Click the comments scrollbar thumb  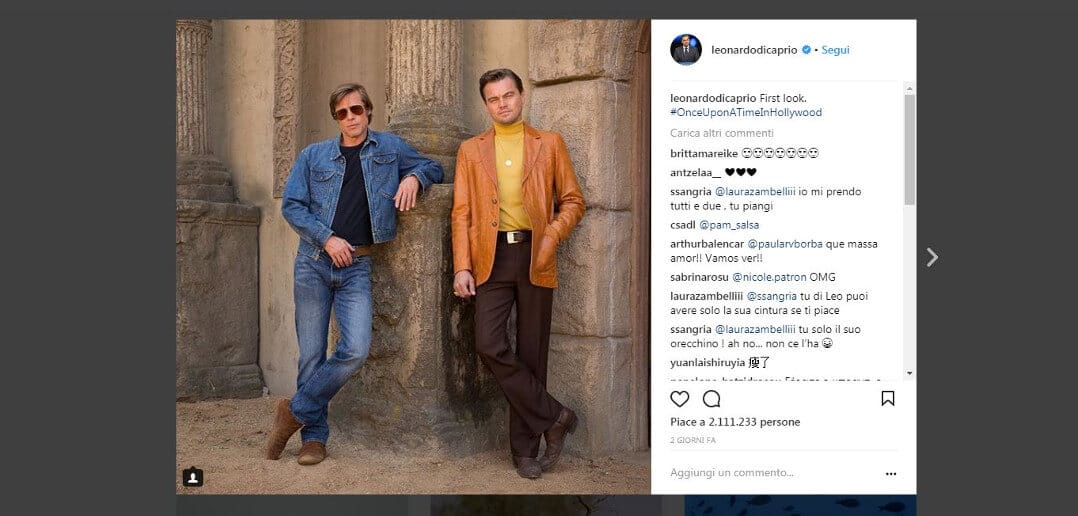[909, 150]
